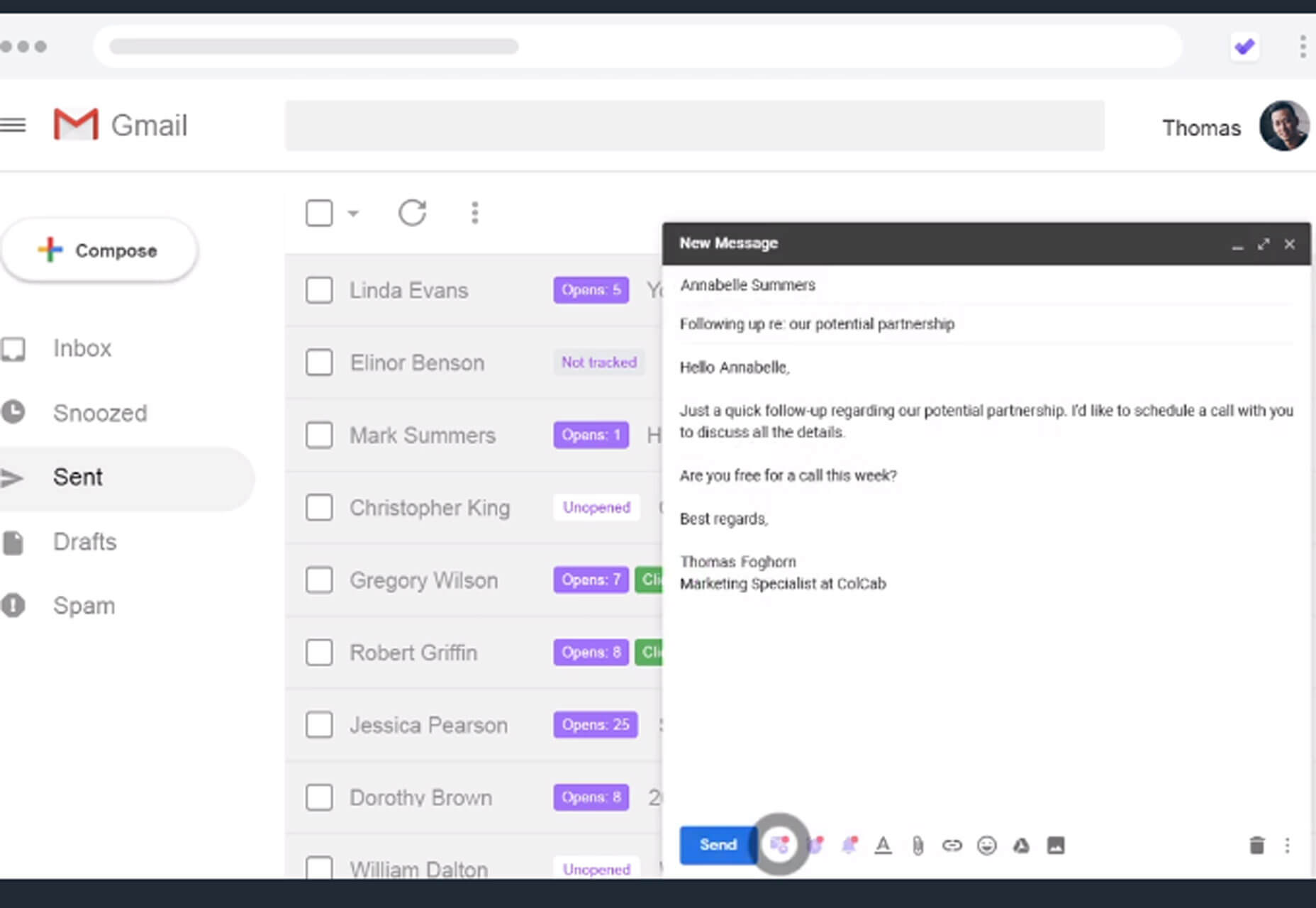The width and height of the screenshot is (1316, 908).
Task: Open the Gmail main menu hamburger icon
Action: (13, 126)
